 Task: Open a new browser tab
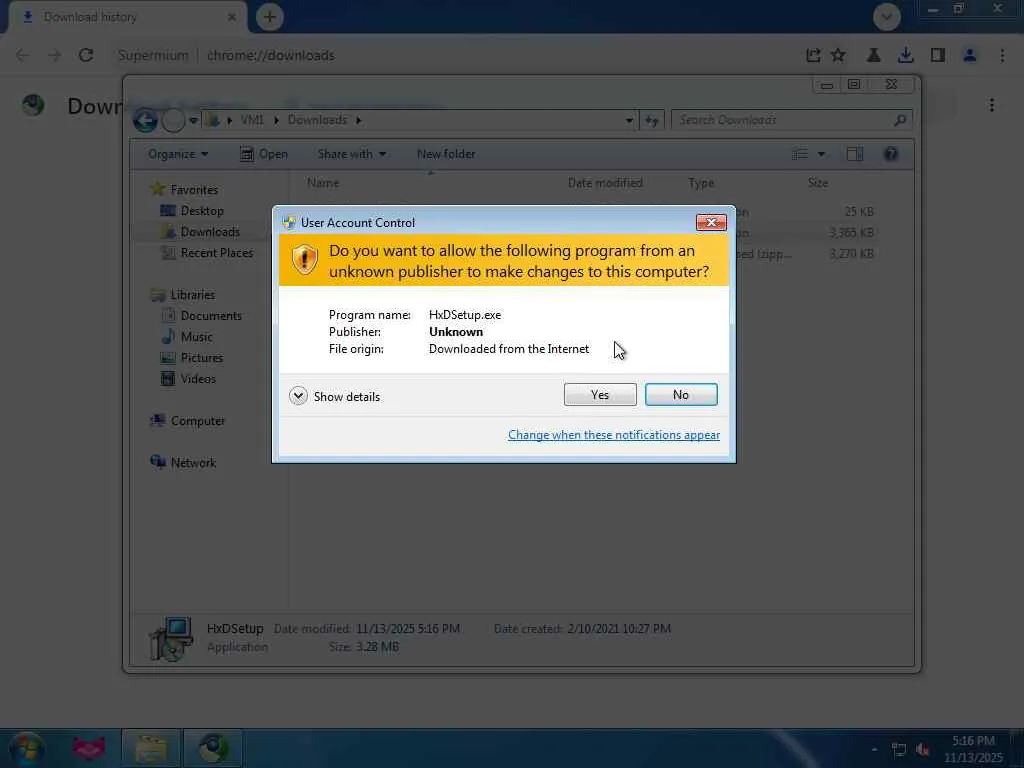click(x=269, y=17)
